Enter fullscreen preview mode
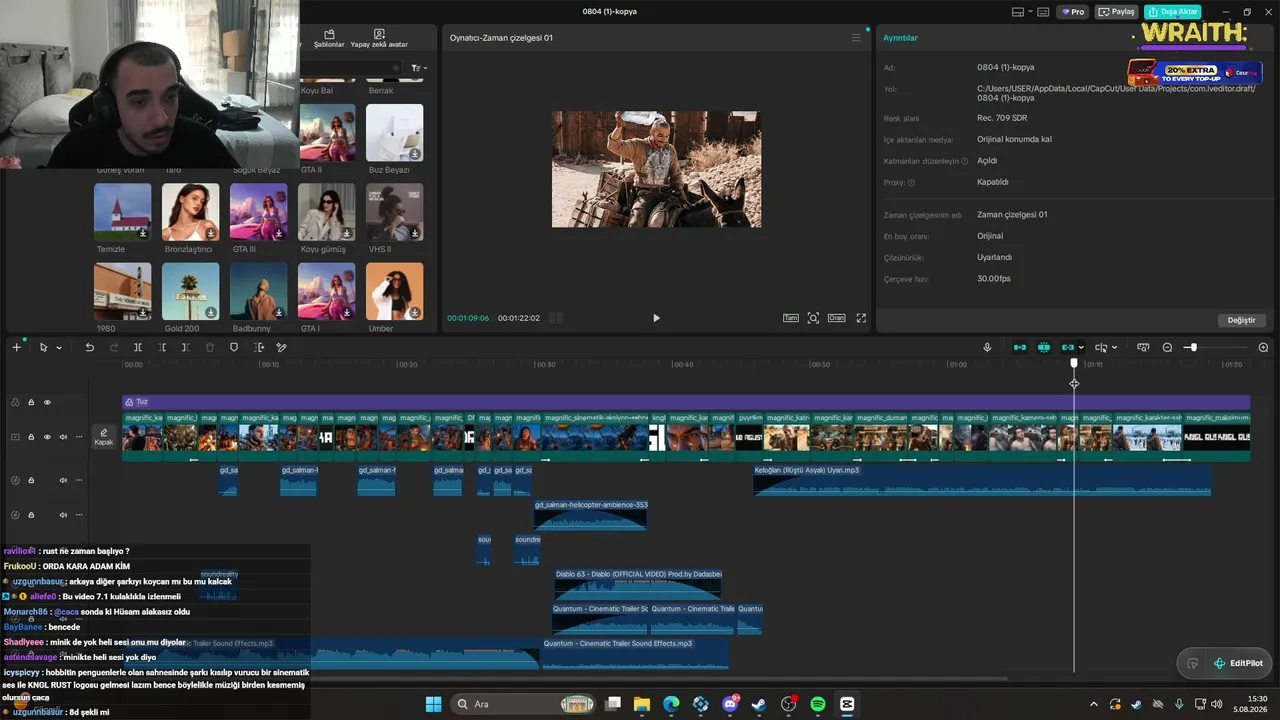The width and height of the screenshot is (1280, 720). [x=861, y=318]
